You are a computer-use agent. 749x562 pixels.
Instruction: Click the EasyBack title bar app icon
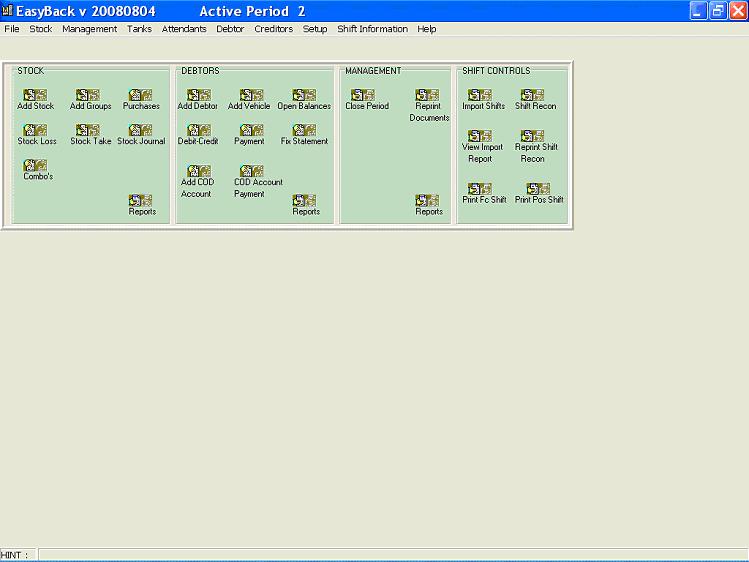click(7, 10)
